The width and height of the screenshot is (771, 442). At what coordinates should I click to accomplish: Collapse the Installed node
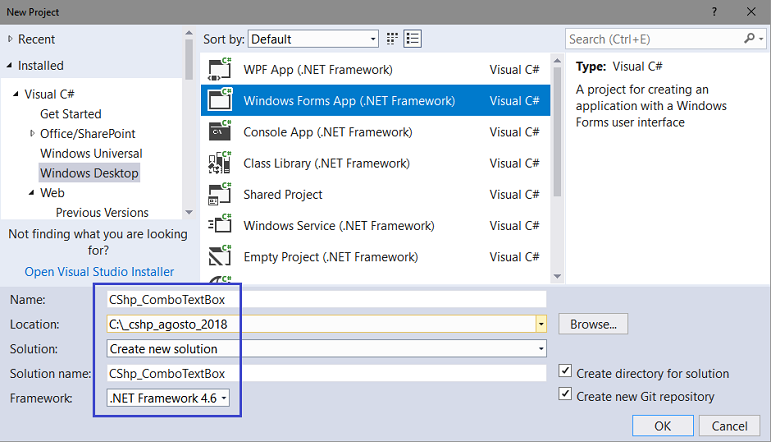tap(9, 65)
